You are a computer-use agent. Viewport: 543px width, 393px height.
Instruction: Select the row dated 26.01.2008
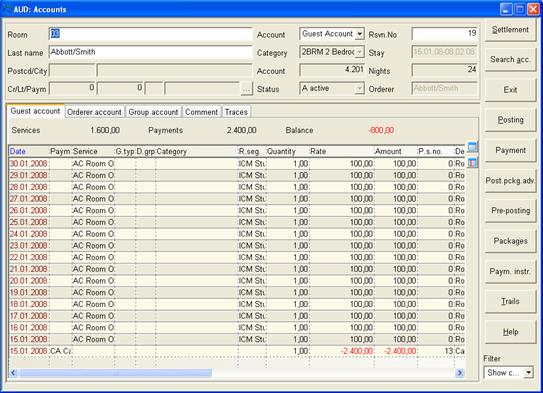[237, 211]
